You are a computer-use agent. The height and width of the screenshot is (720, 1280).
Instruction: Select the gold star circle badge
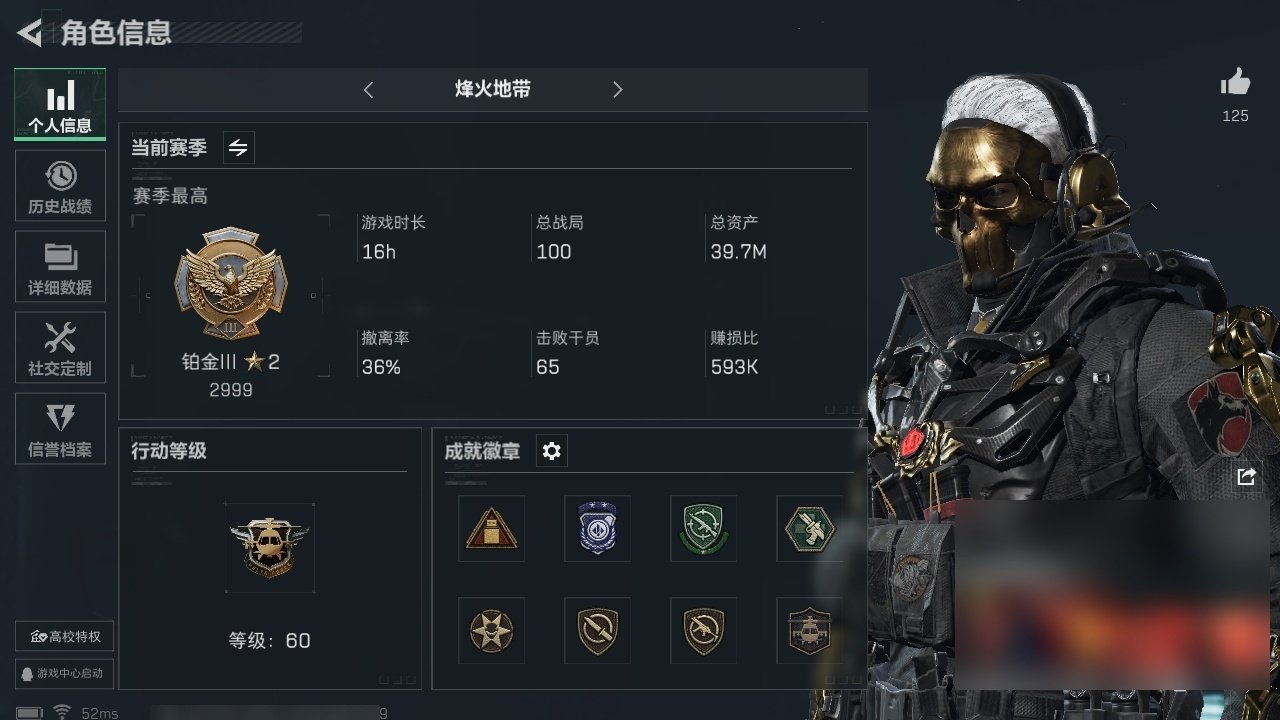(492, 631)
